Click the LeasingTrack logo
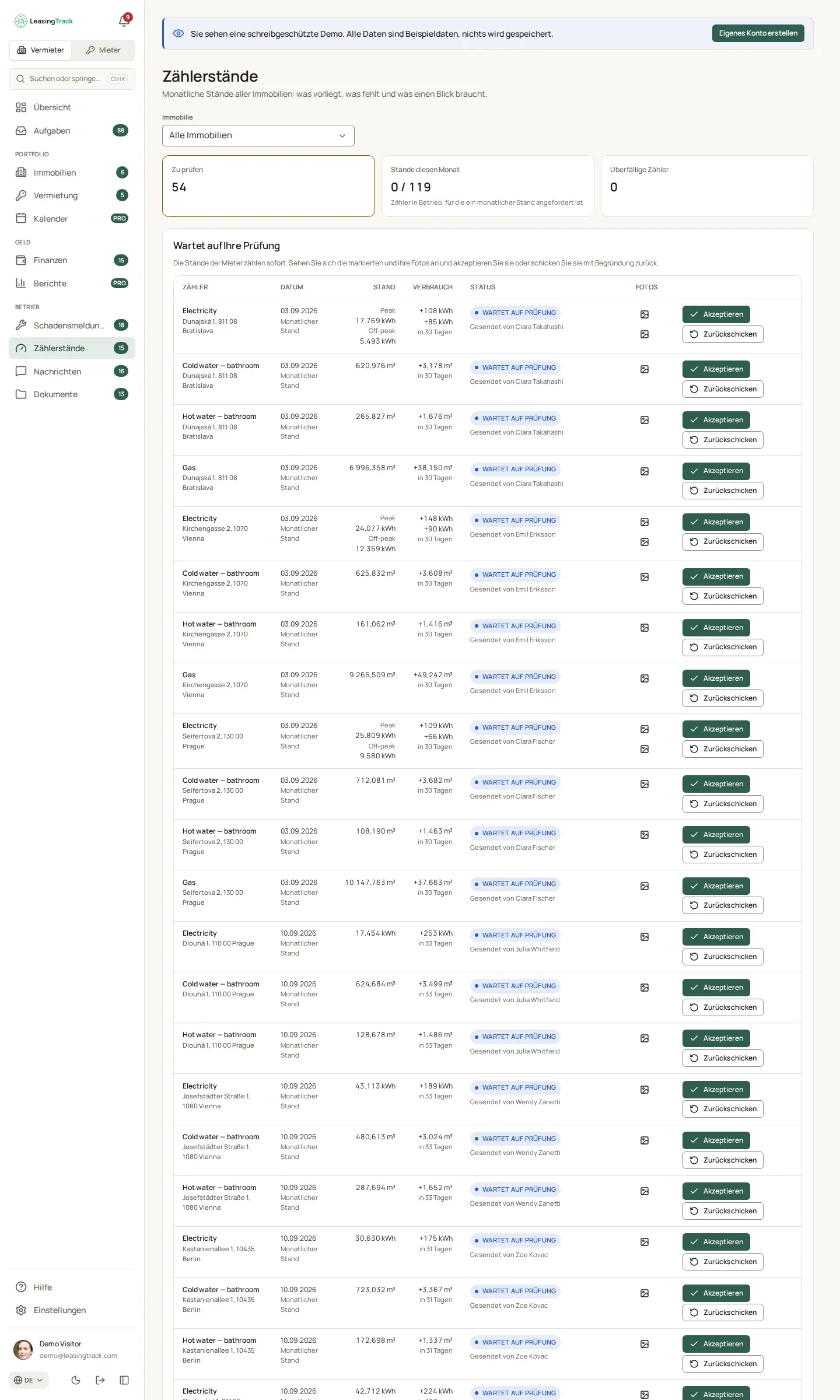This screenshot has height=1400, width=840. pyautogui.click(x=44, y=21)
